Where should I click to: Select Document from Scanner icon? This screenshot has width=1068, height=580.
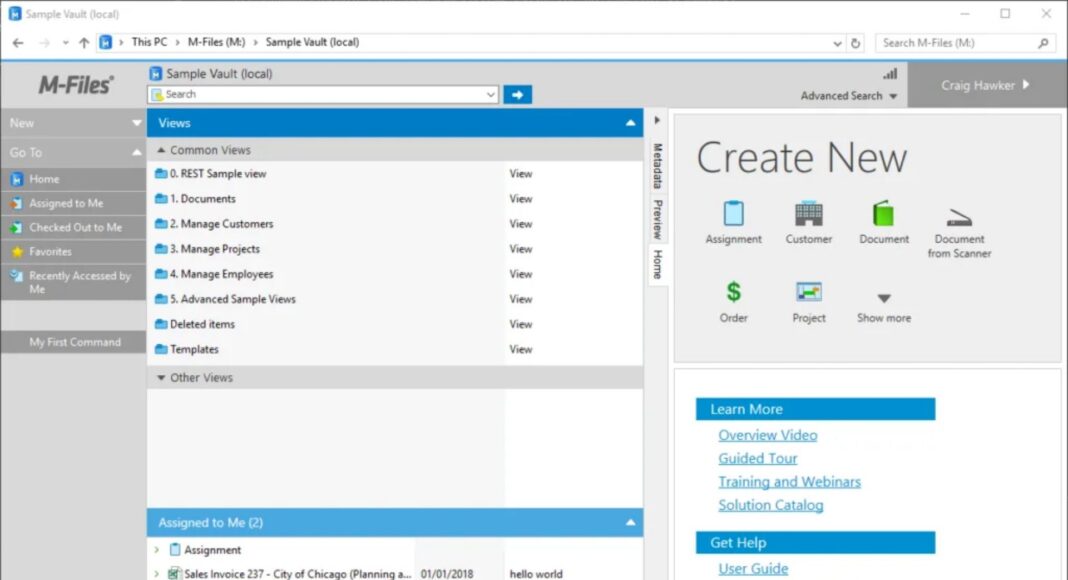click(x=959, y=219)
